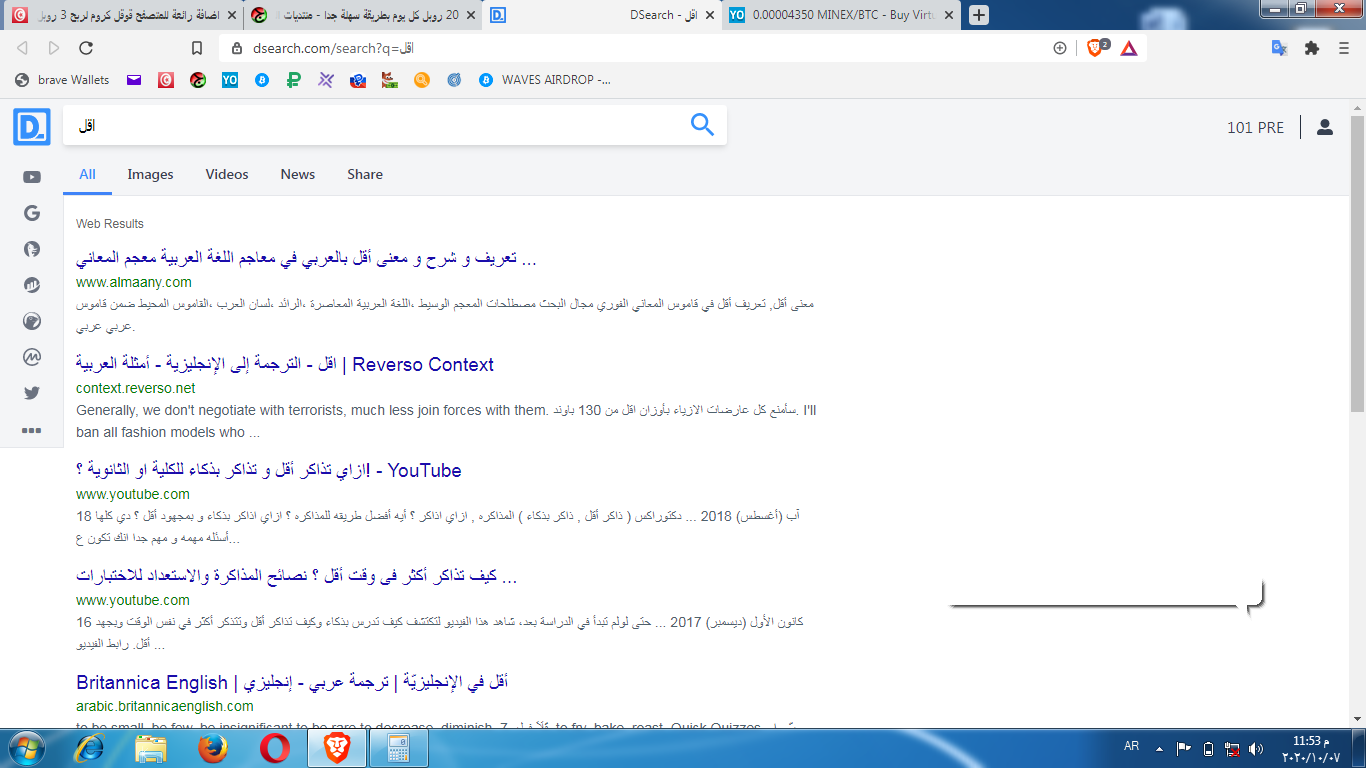The height and width of the screenshot is (768, 1366).
Task: Open Firefox from the taskbar
Action: pyautogui.click(x=212, y=748)
